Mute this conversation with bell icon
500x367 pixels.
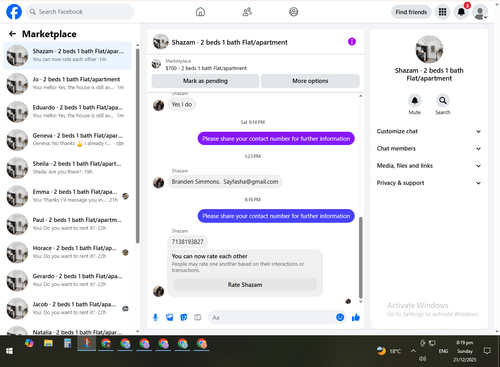pos(415,100)
